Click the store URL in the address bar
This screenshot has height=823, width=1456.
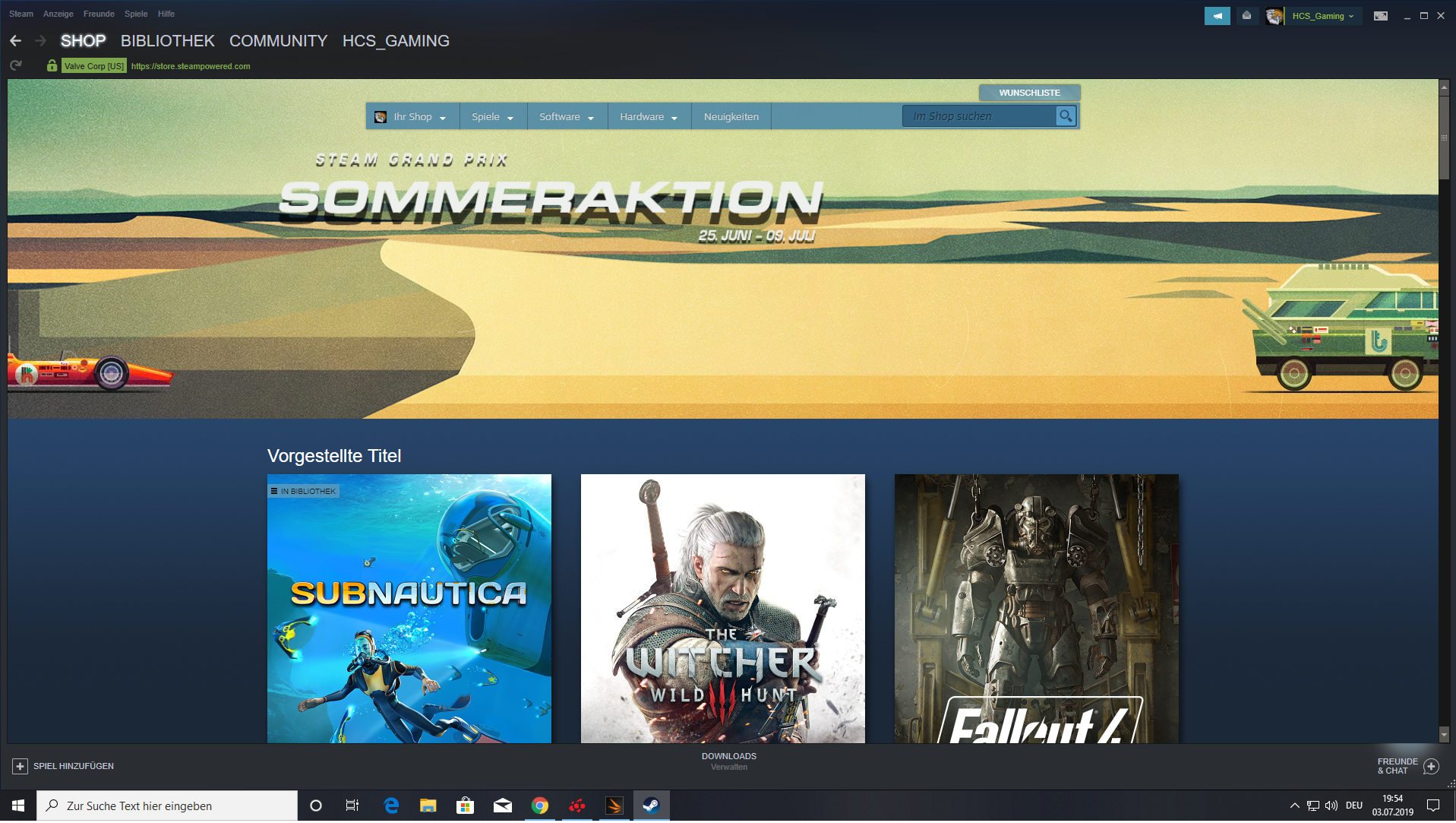point(191,66)
